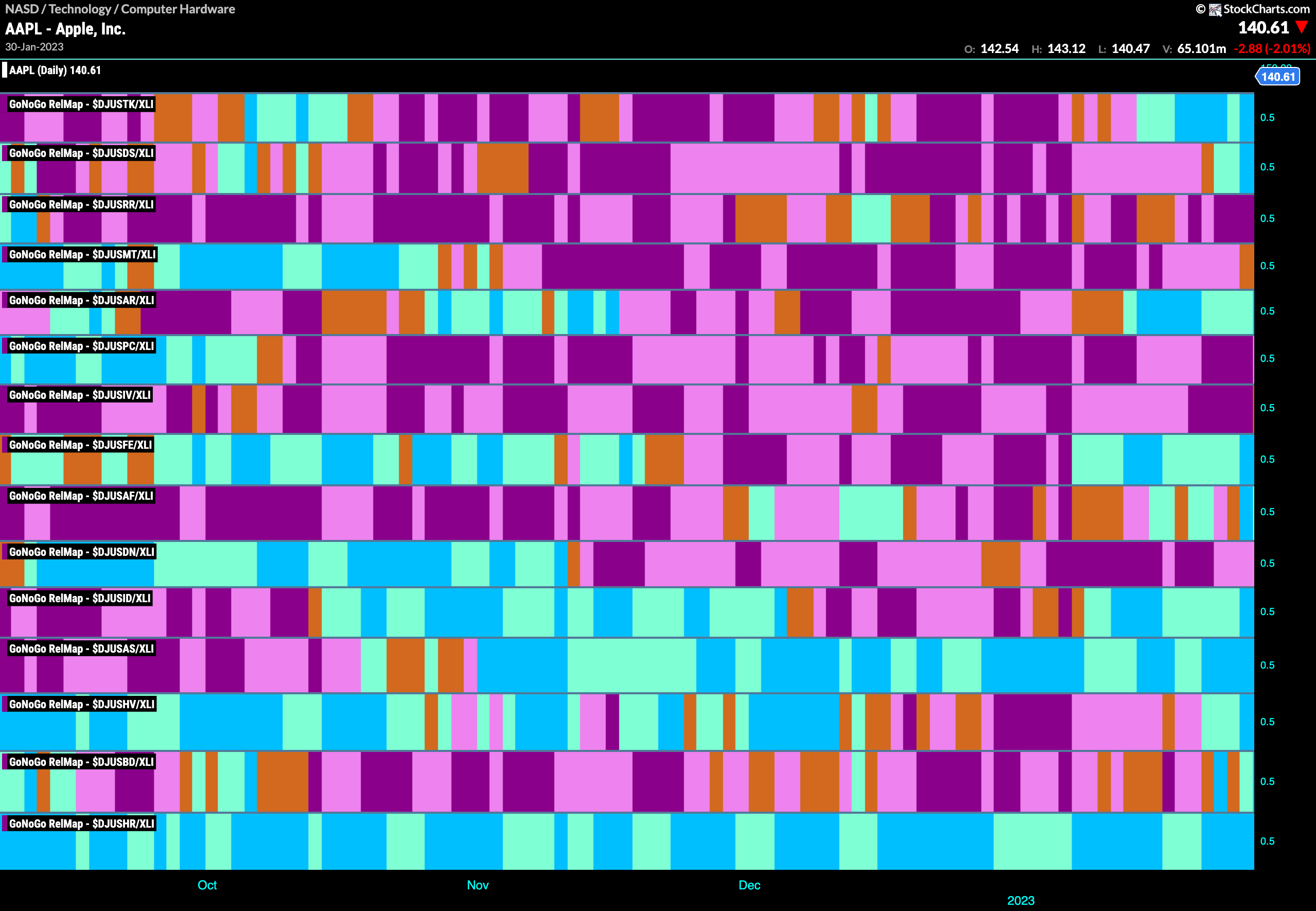Select the AAPL (Daily) 140.61 legend
Image resolution: width=1316 pixels, height=911 pixels.
click(x=55, y=70)
